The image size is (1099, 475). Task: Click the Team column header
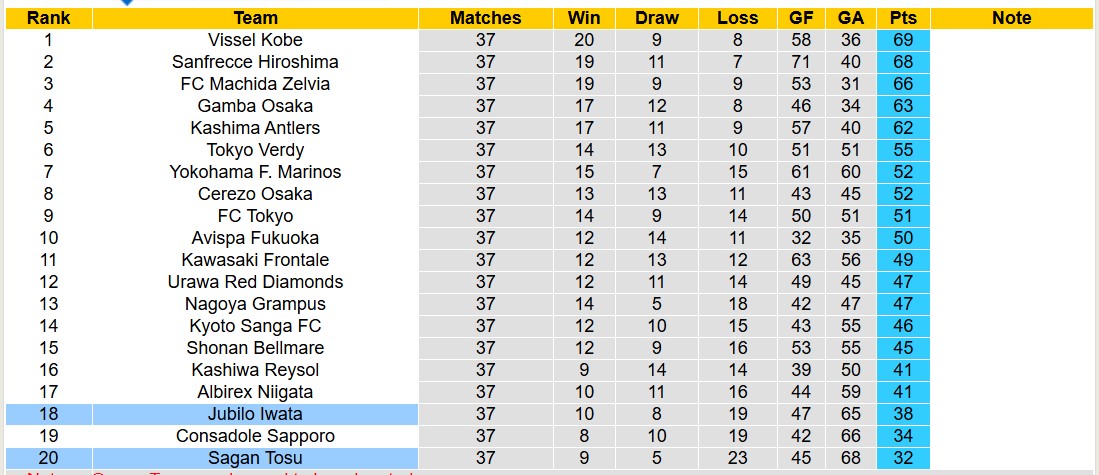tap(255, 18)
